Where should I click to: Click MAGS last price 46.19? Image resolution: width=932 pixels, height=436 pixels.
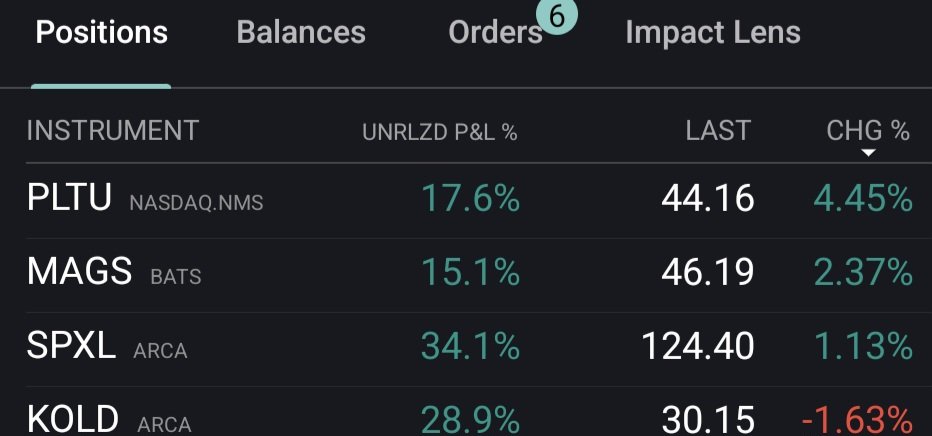[707, 272]
